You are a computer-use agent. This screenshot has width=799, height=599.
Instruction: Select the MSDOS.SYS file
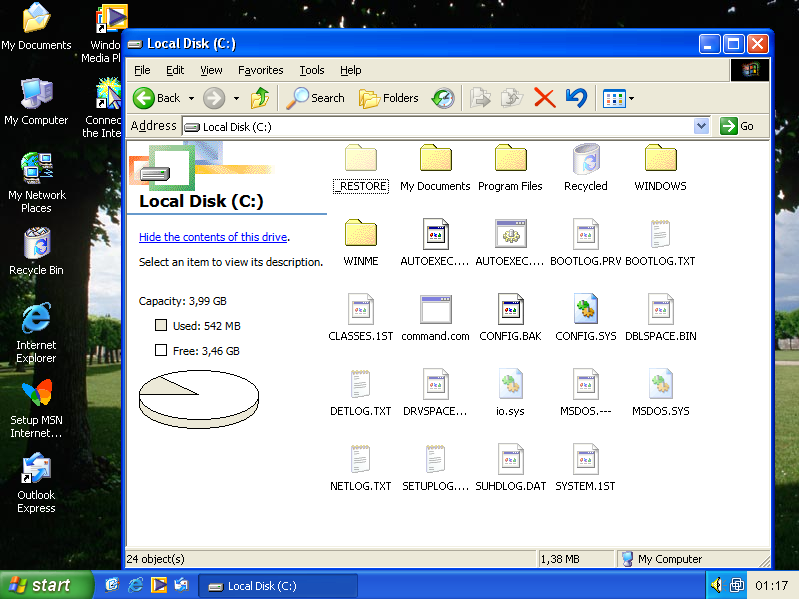(x=660, y=392)
